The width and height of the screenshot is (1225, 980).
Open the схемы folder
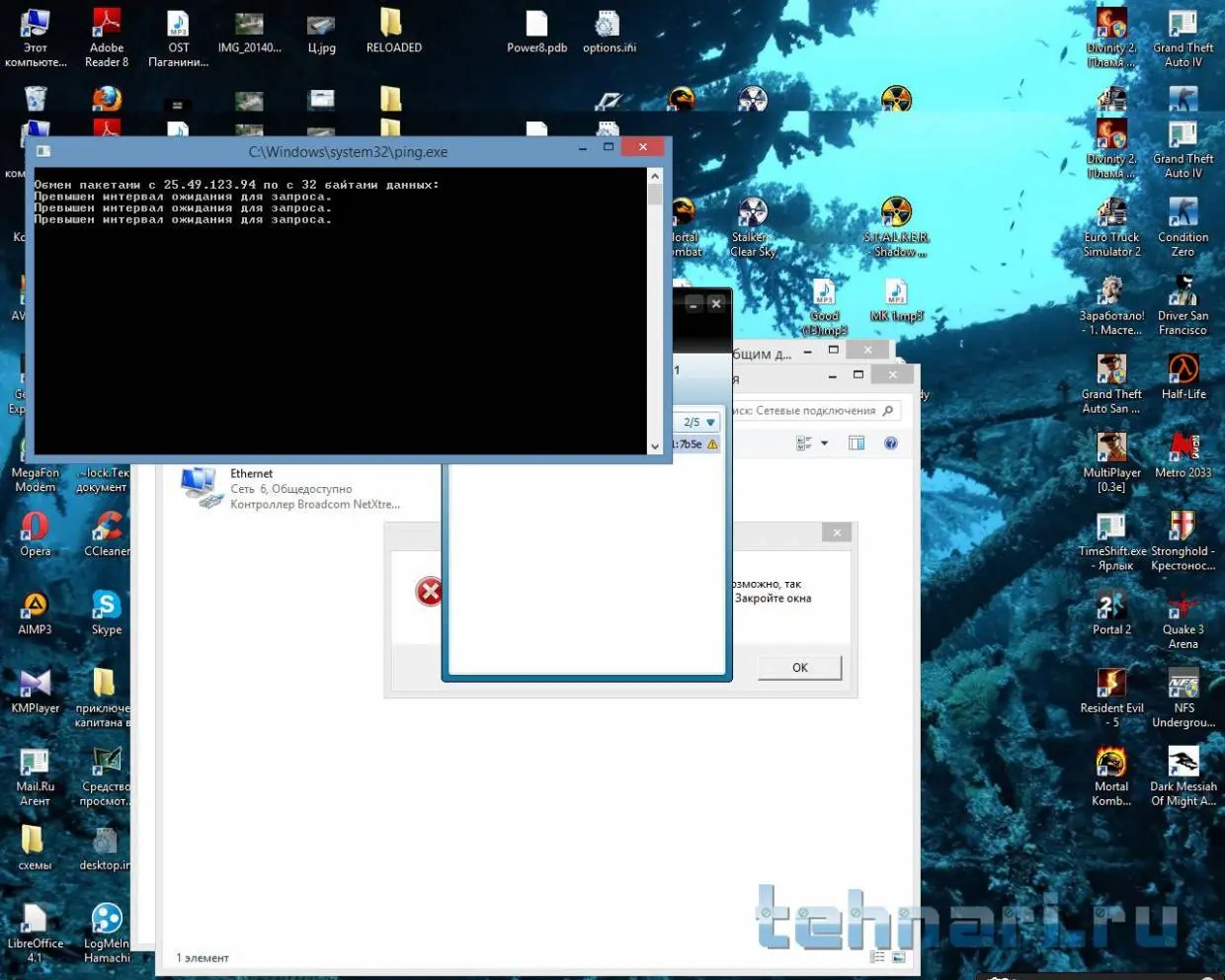(36, 849)
